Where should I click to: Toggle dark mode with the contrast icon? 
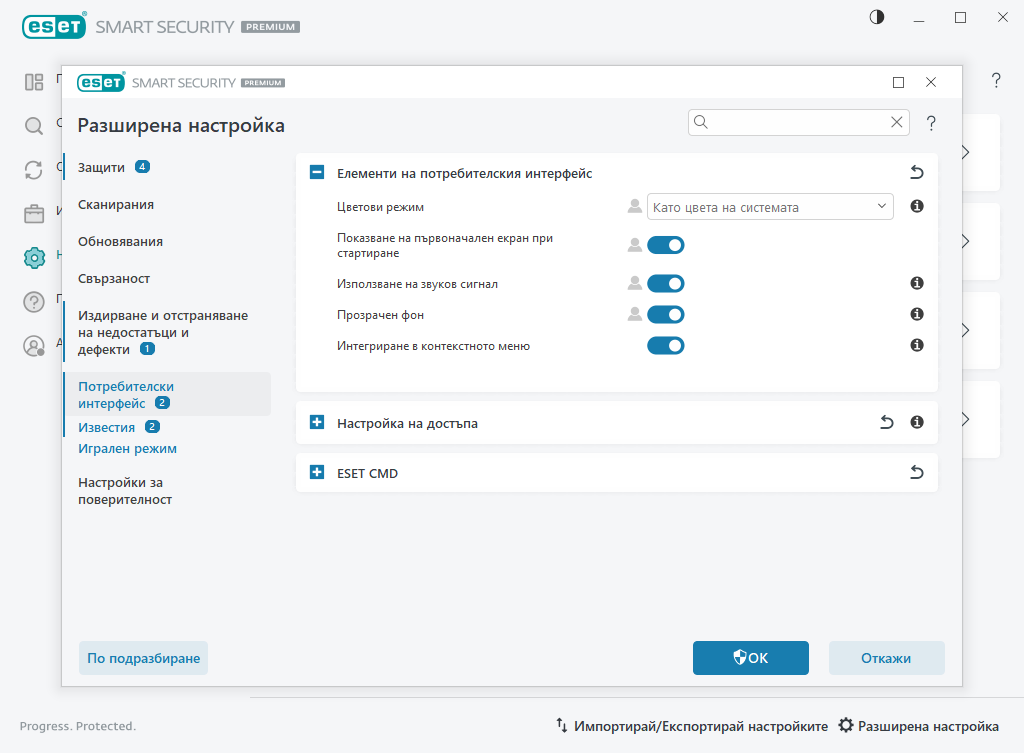click(876, 17)
